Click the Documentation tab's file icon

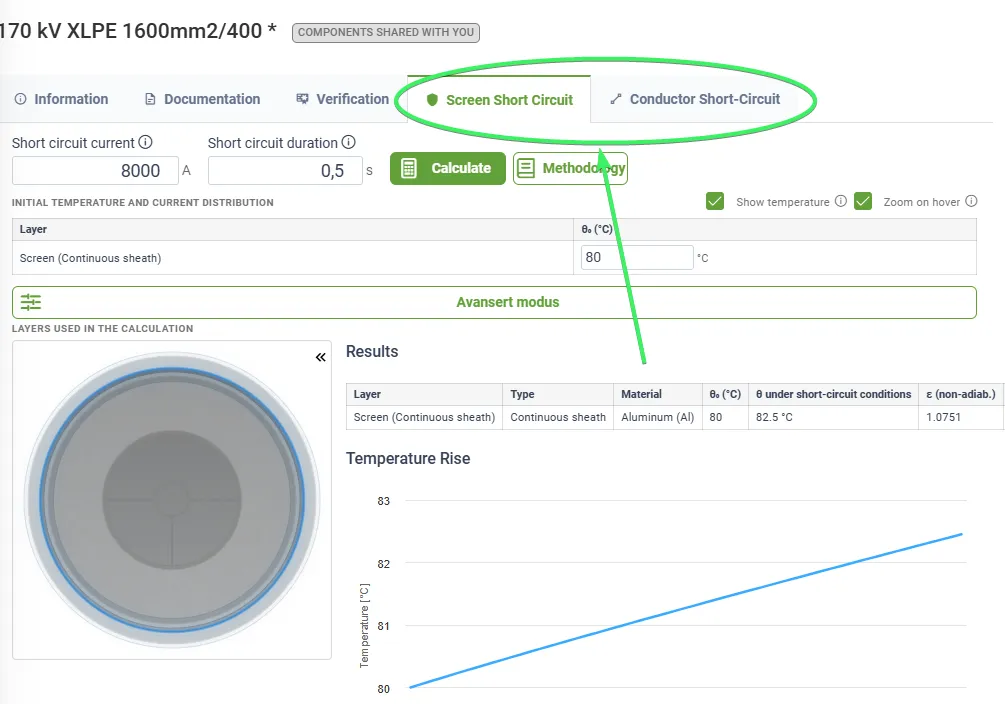tap(150, 99)
